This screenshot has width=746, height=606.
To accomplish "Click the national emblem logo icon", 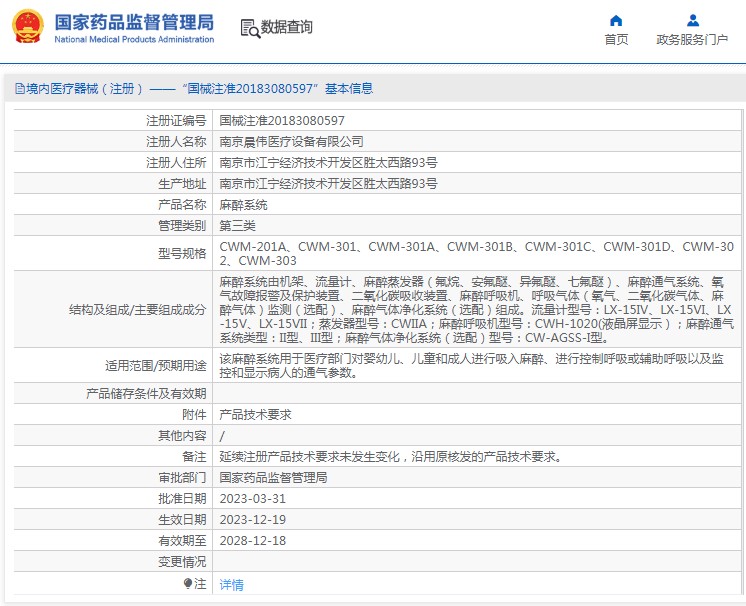I will pyautogui.click(x=28, y=27).
